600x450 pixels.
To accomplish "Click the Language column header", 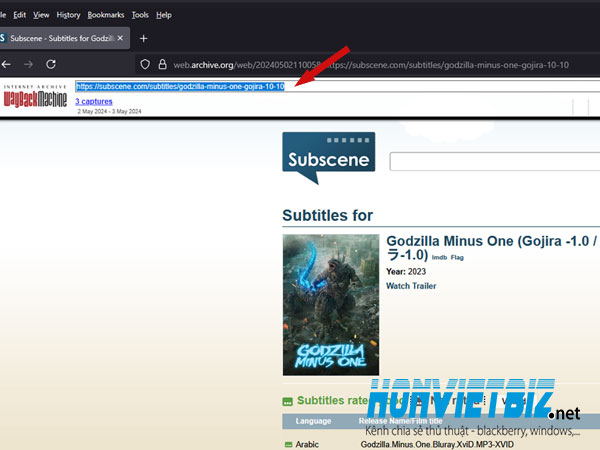I will tap(313, 421).
